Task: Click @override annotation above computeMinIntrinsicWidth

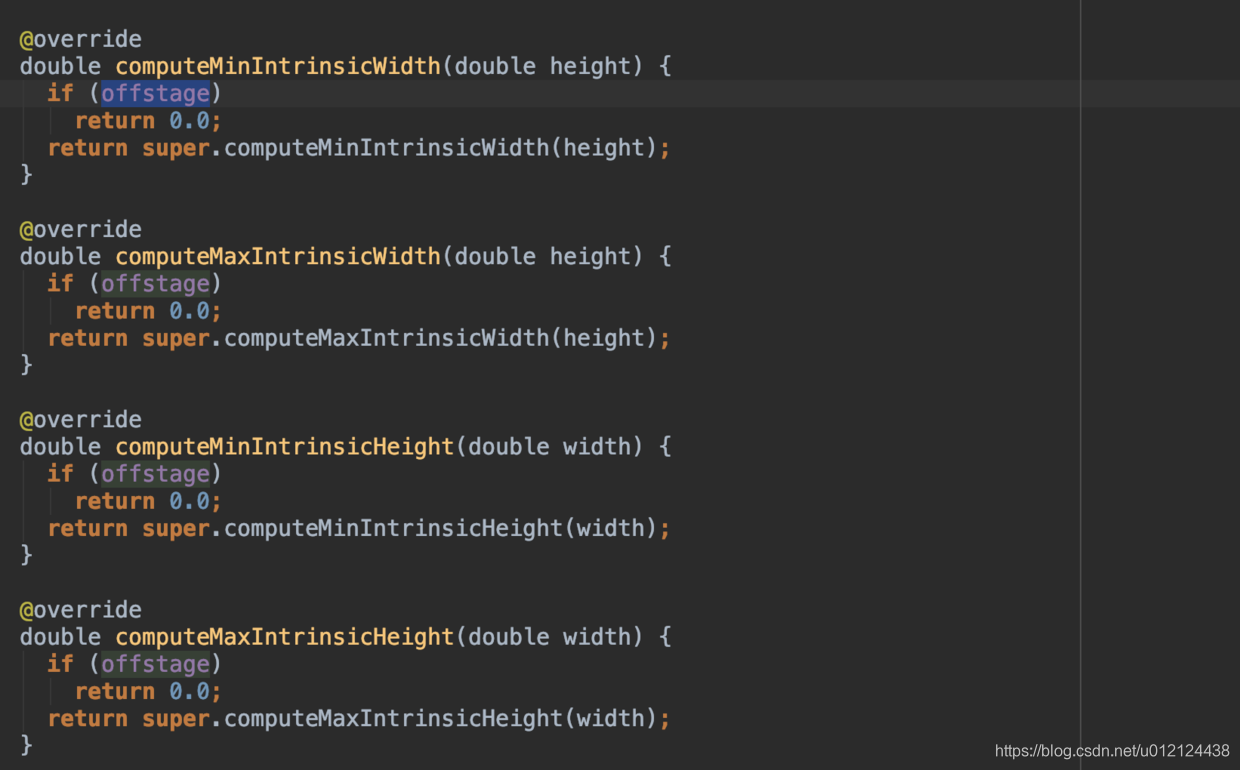Action: tap(81, 39)
